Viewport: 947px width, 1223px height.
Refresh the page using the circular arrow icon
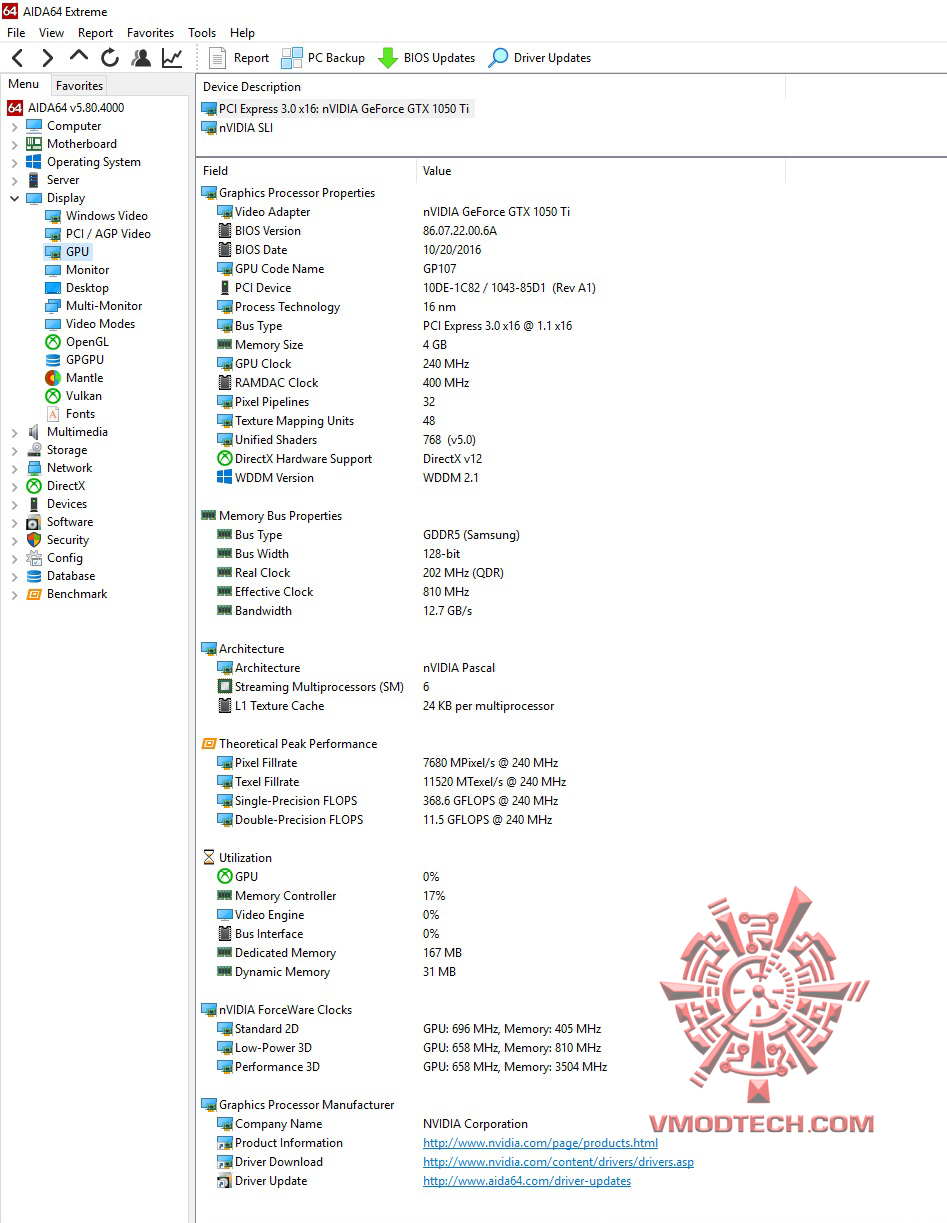point(110,58)
